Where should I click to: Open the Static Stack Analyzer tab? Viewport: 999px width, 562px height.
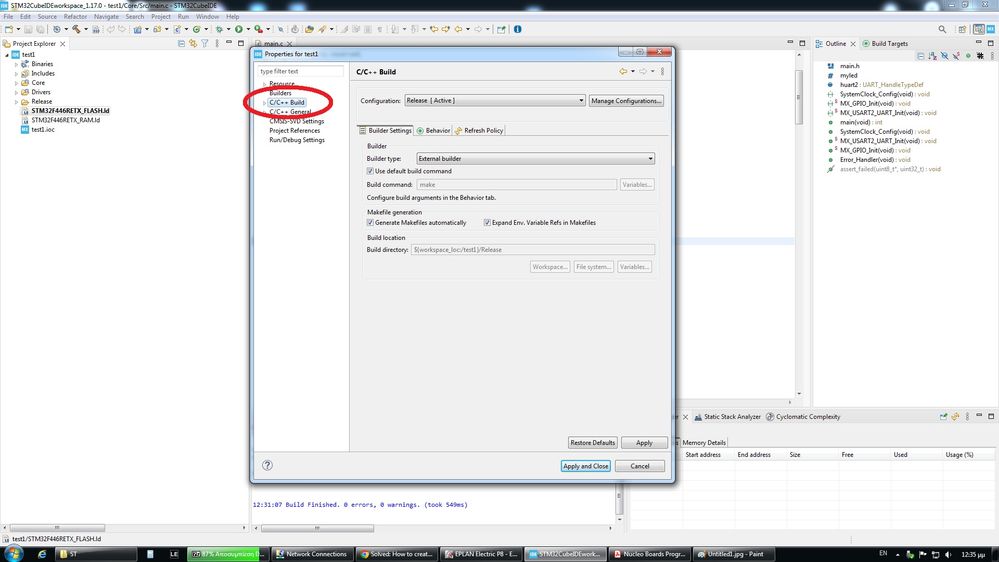pos(727,417)
